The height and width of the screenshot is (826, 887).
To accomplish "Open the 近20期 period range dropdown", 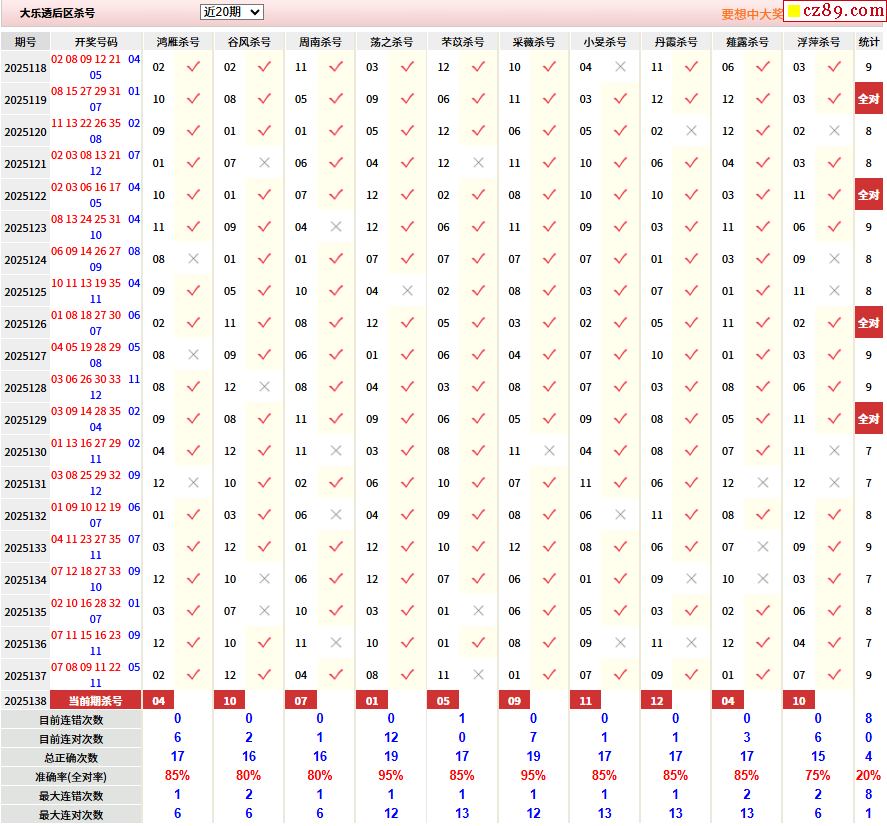I will point(231,12).
